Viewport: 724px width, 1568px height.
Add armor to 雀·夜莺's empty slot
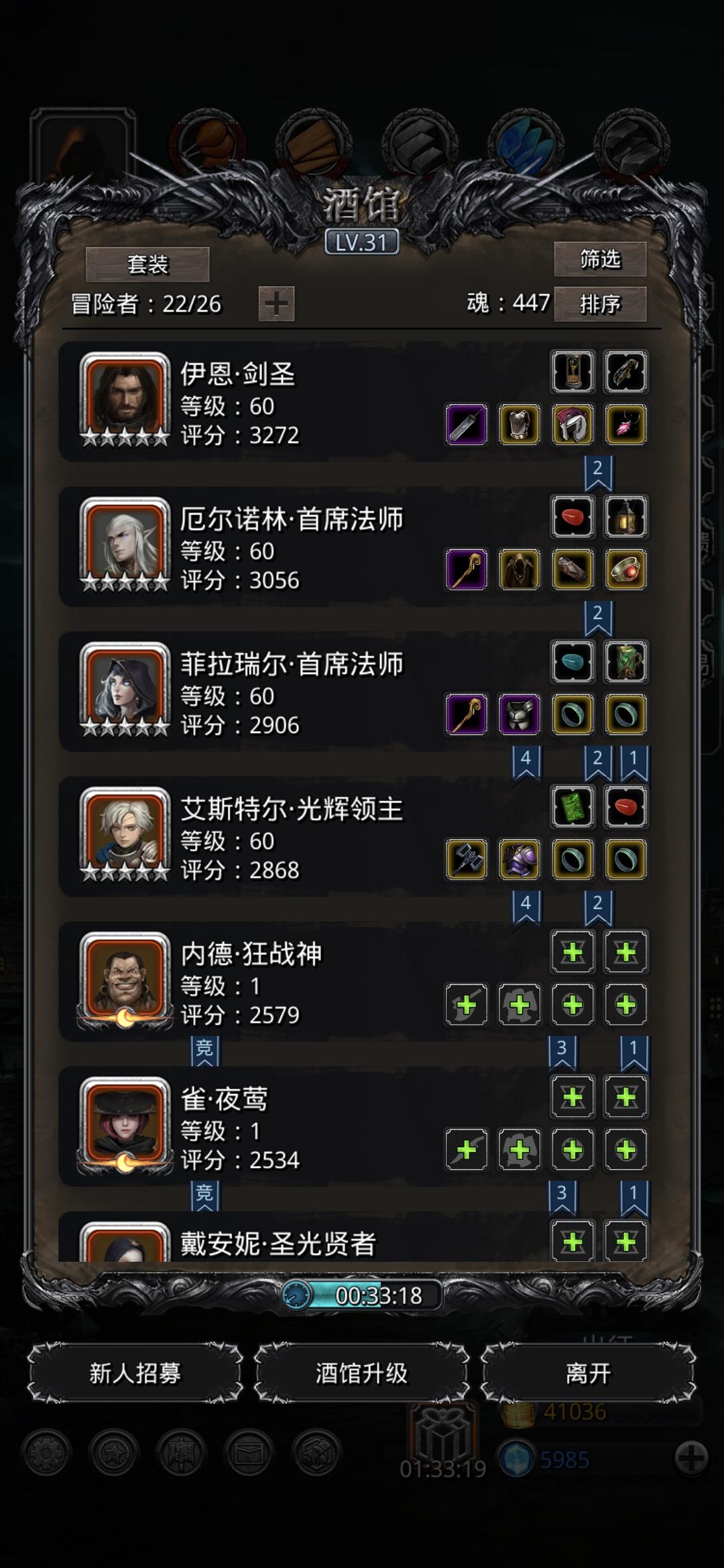[520, 1150]
